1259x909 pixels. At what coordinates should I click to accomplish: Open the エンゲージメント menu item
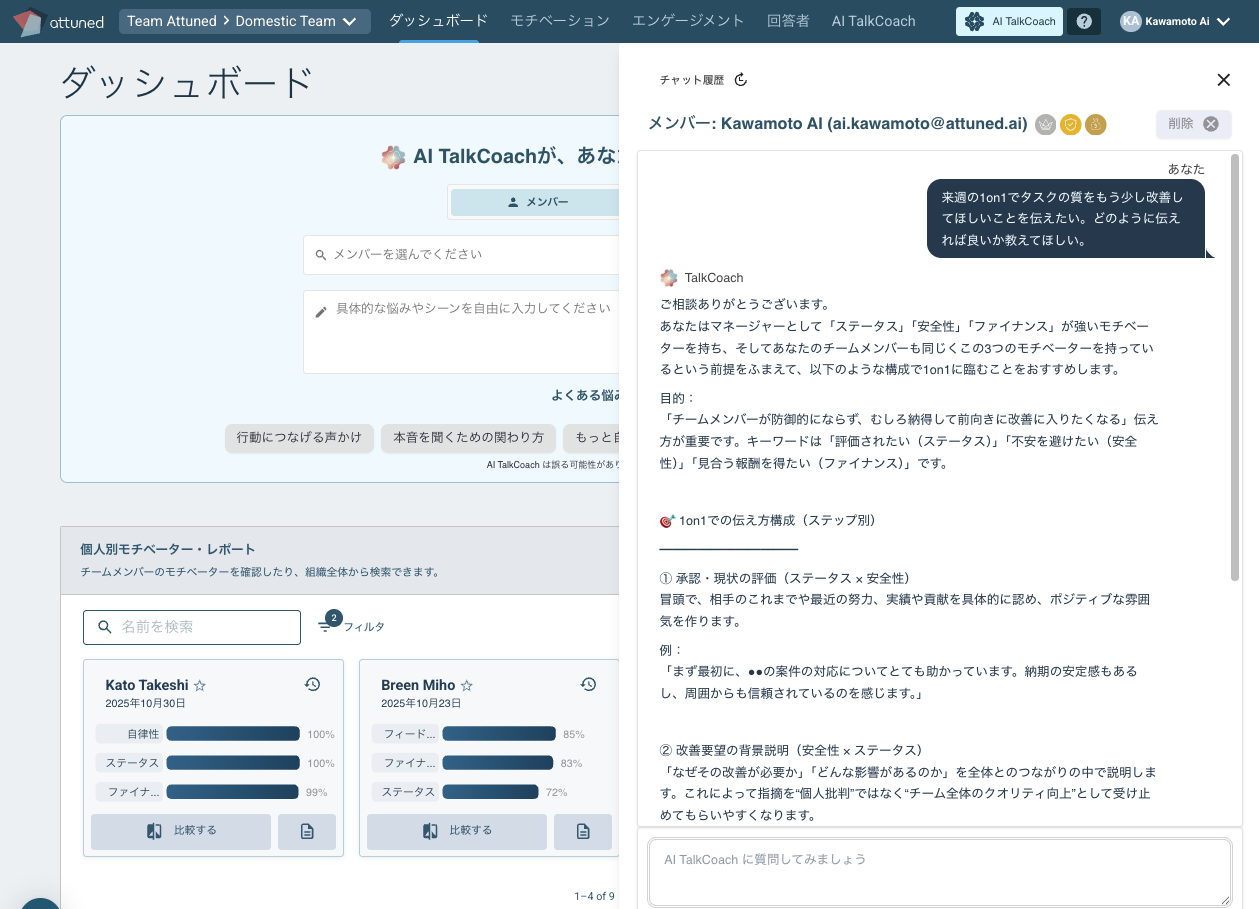[687, 20]
